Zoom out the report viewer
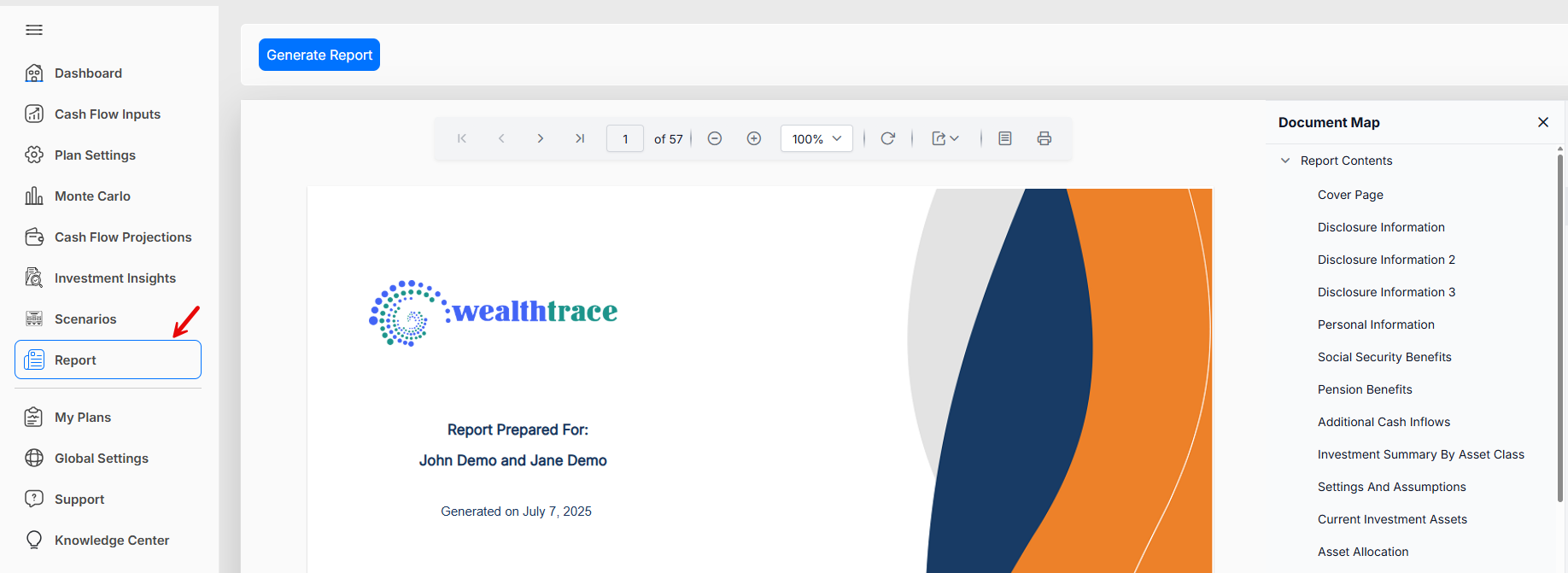This screenshot has width=1568, height=573. (715, 138)
